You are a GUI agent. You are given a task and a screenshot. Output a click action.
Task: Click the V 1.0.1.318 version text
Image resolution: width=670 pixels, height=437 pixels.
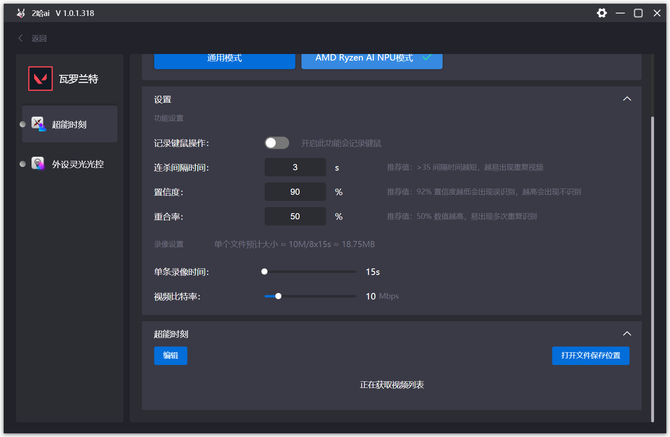pyautogui.click(x=75, y=13)
